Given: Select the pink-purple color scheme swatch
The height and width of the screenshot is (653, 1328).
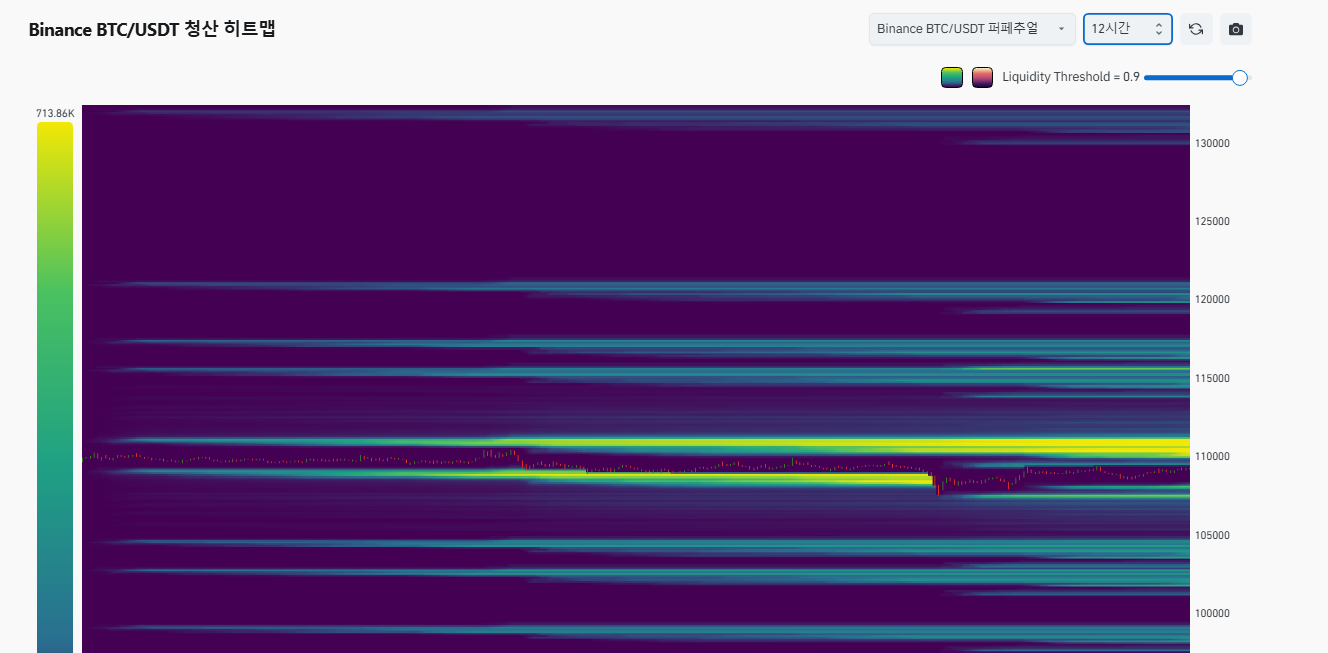Looking at the screenshot, I should point(983,77).
